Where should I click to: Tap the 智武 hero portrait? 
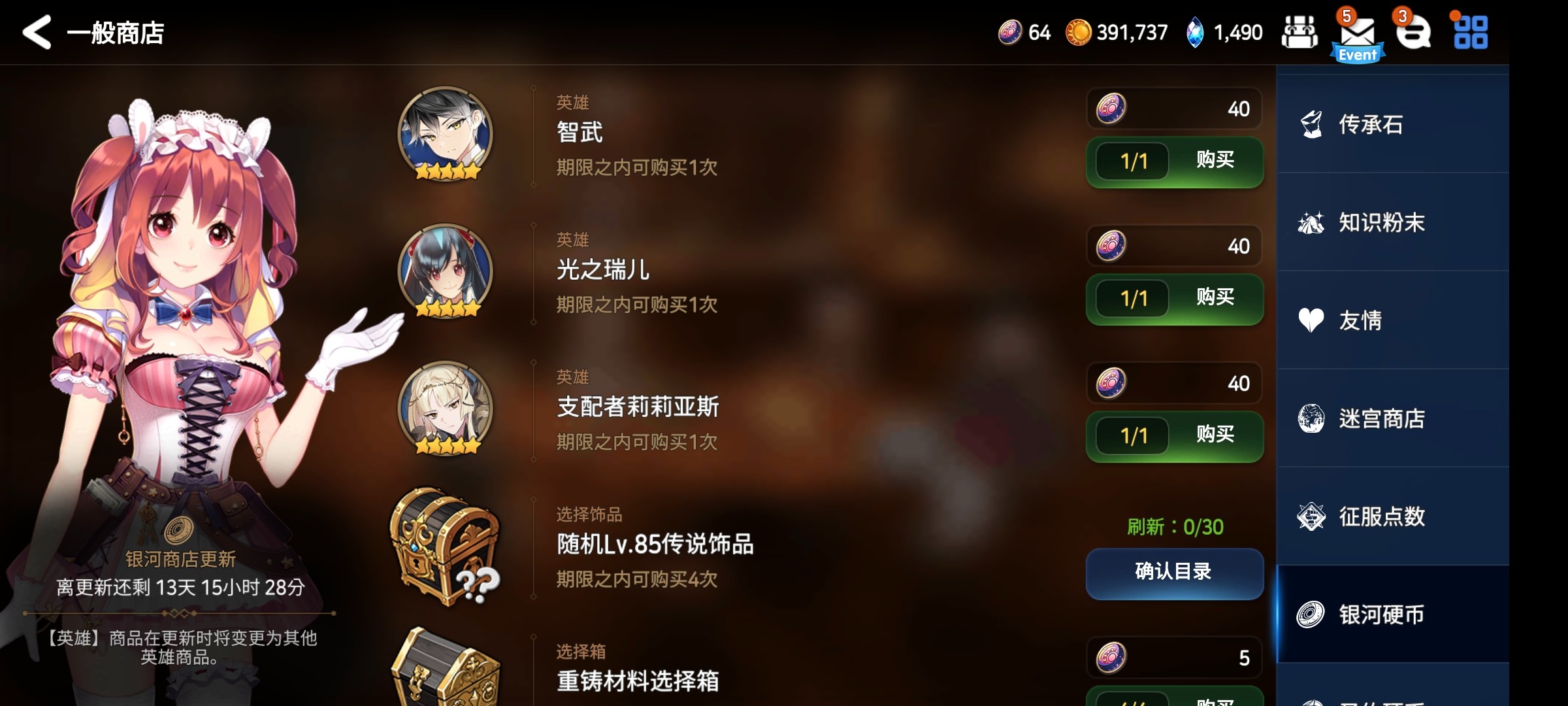tap(446, 134)
